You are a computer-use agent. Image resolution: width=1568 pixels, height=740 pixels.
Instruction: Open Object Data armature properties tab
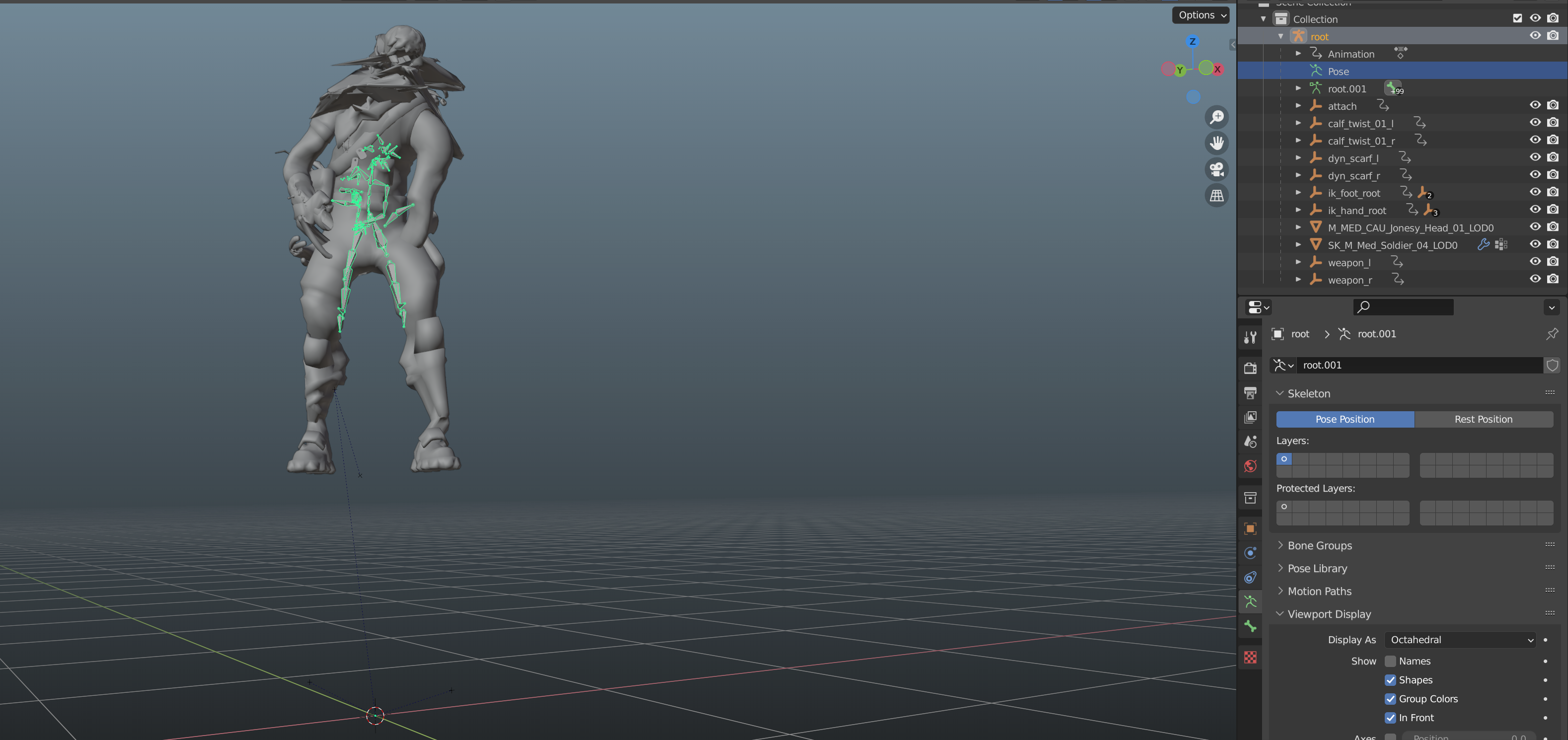click(x=1250, y=602)
